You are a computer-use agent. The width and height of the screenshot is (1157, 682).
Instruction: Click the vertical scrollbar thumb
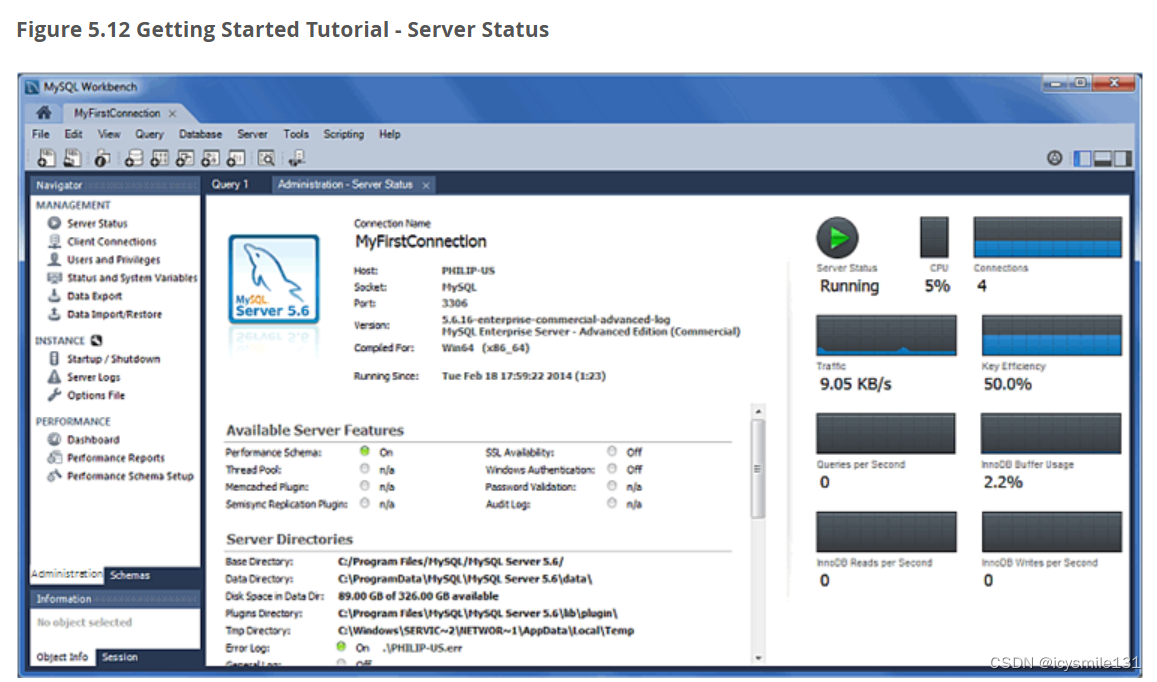point(758,469)
